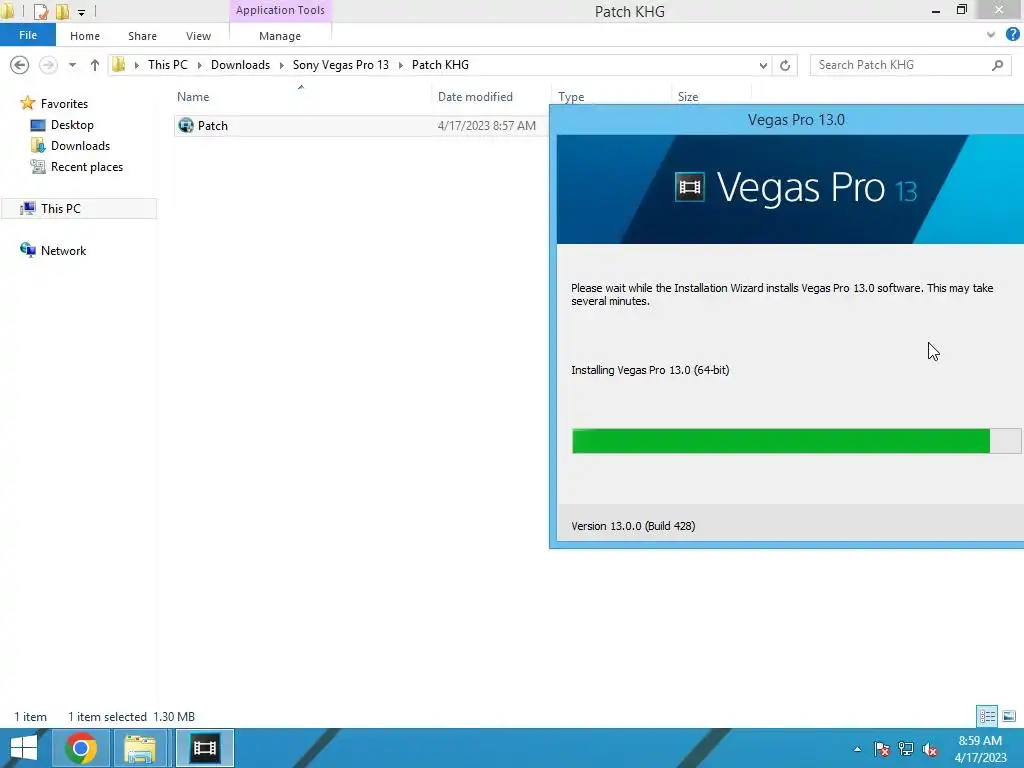Open File Explorer from the taskbar
Image resolution: width=1024 pixels, height=768 pixels.
(x=140, y=748)
